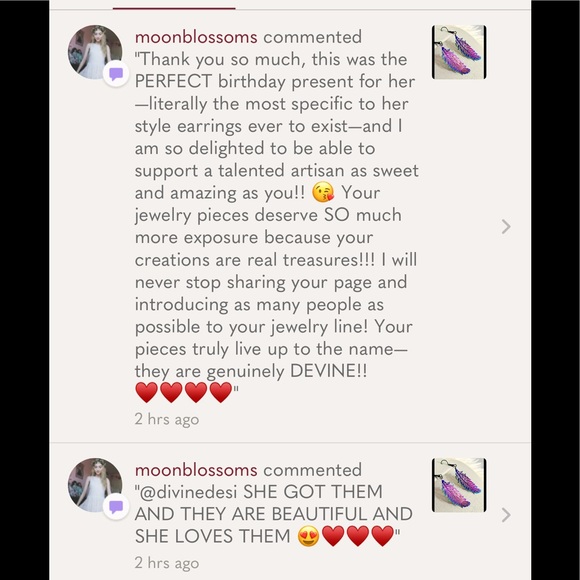View the feather earrings thumbnail next to the 'PERFECT birthday' comment
Viewport: 580px width, 580px height.
459,52
